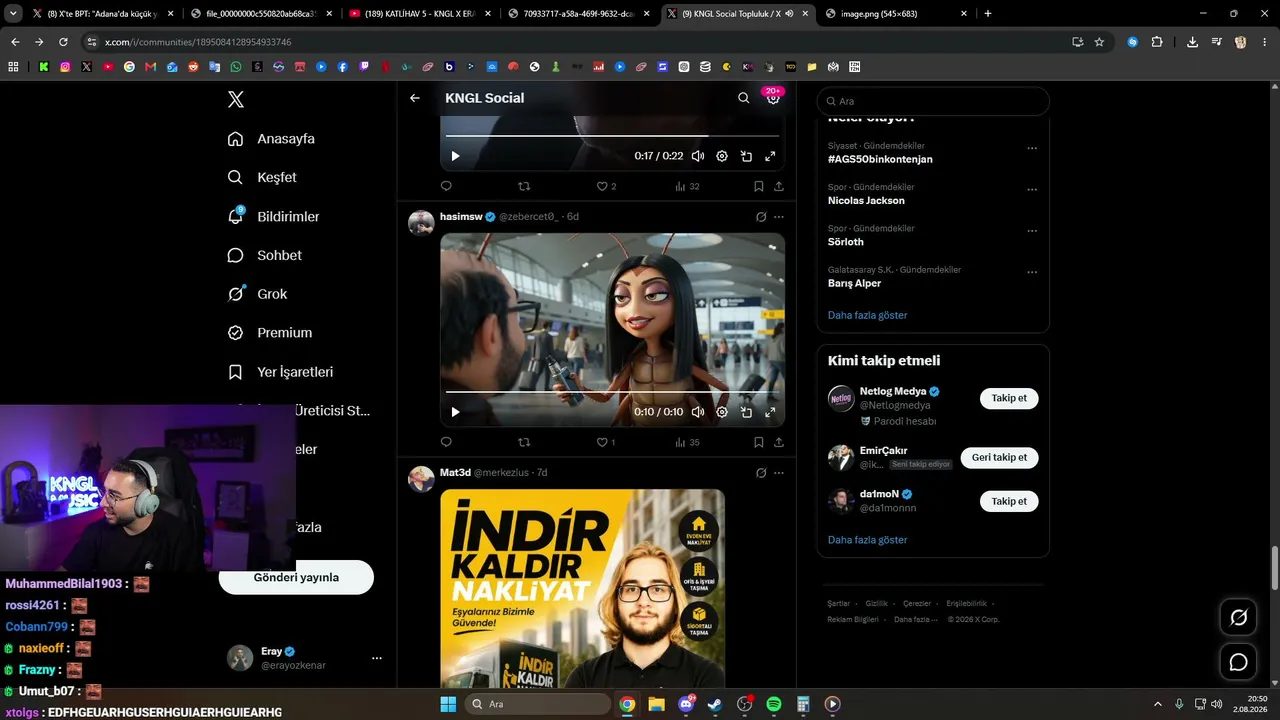Enter fullscreen on the hasimsw video
Image resolution: width=1280 pixels, height=720 pixels.
tap(770, 412)
